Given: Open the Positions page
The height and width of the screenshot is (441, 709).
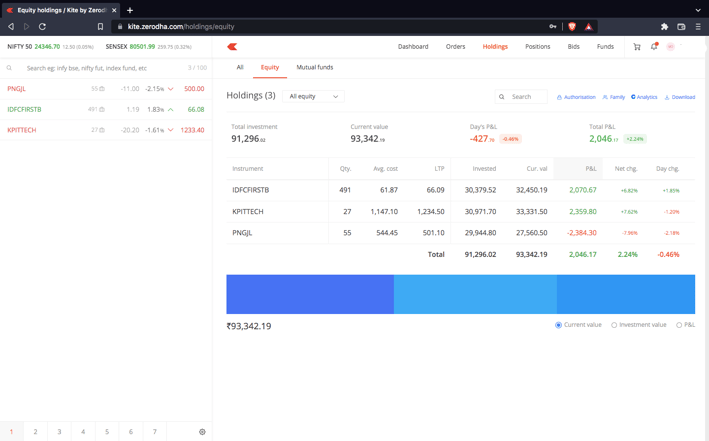Looking at the screenshot, I should click(x=538, y=47).
